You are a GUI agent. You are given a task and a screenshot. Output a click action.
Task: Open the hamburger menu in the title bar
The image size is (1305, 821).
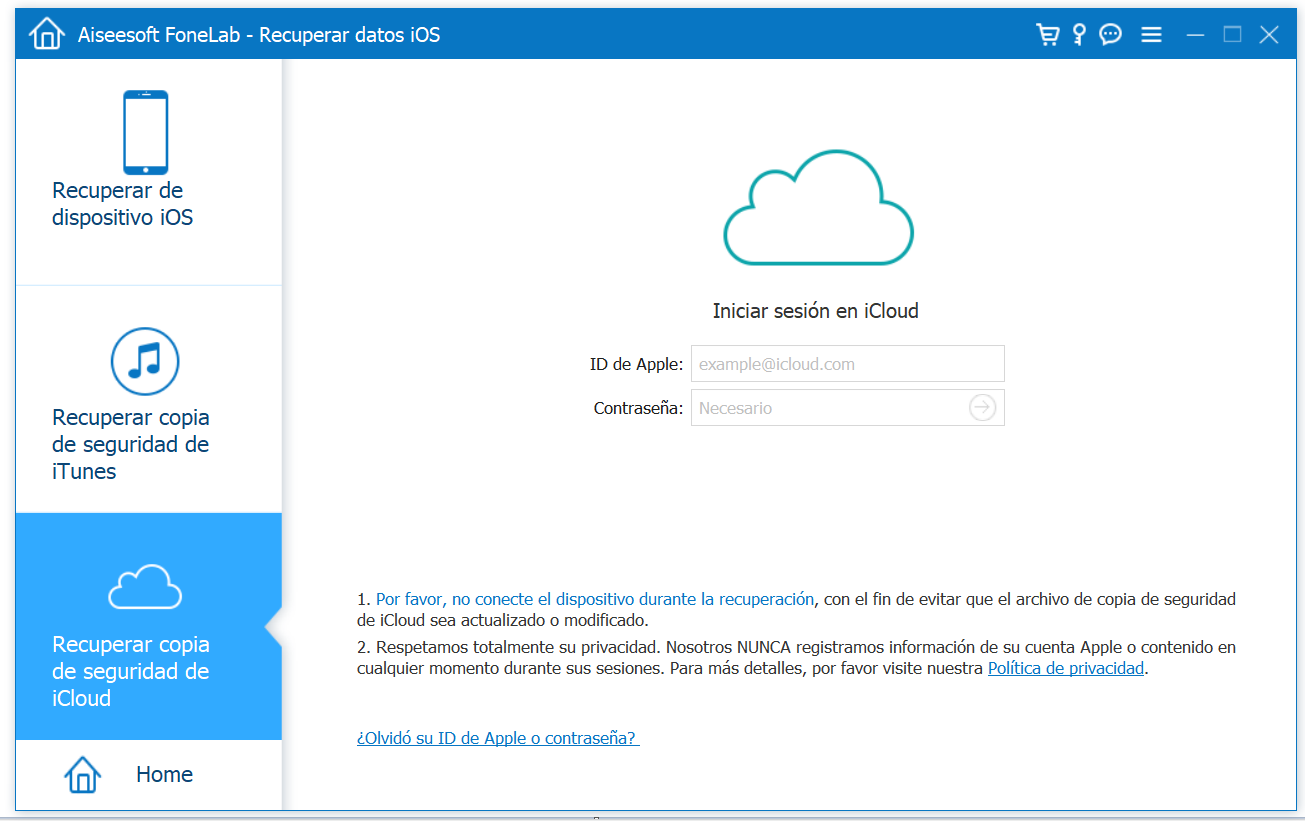(x=1151, y=35)
